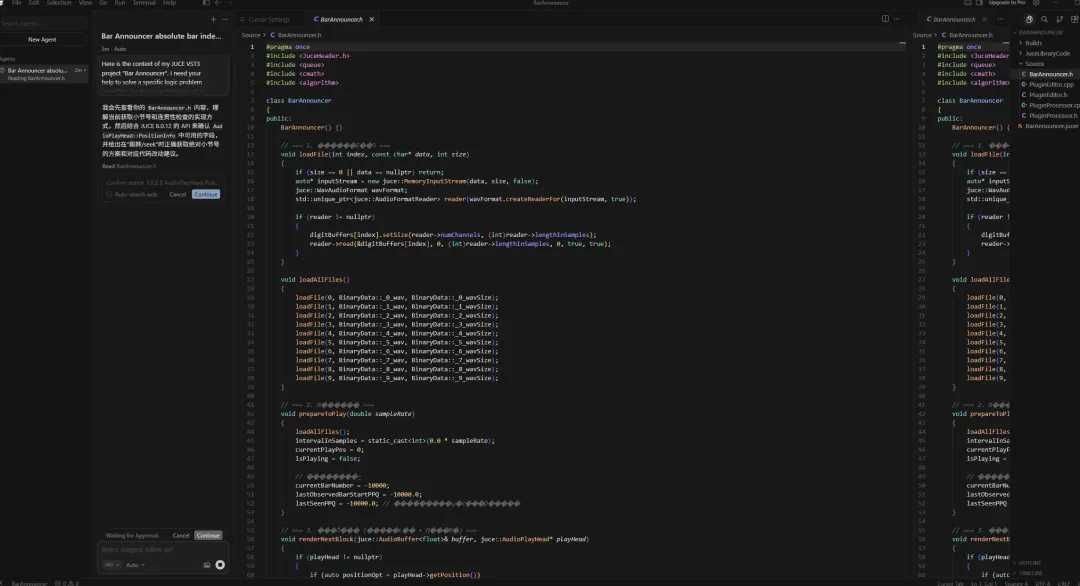Click the New Agent button
The height and width of the screenshot is (586, 1080).
42,39
